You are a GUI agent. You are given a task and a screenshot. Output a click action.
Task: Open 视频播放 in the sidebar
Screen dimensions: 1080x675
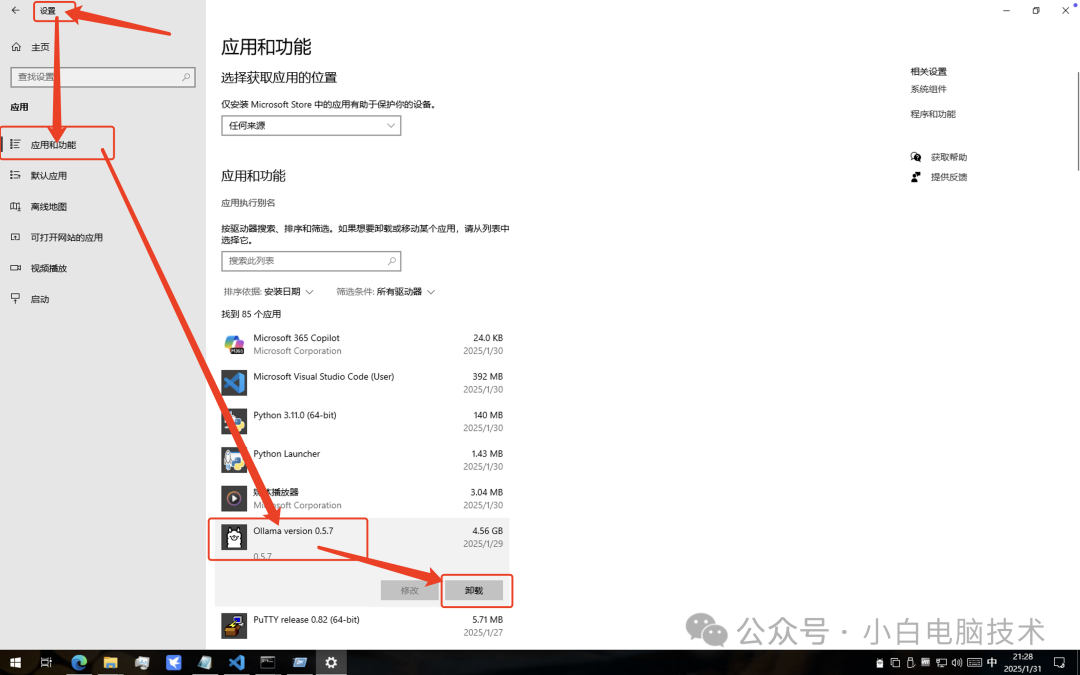point(48,269)
